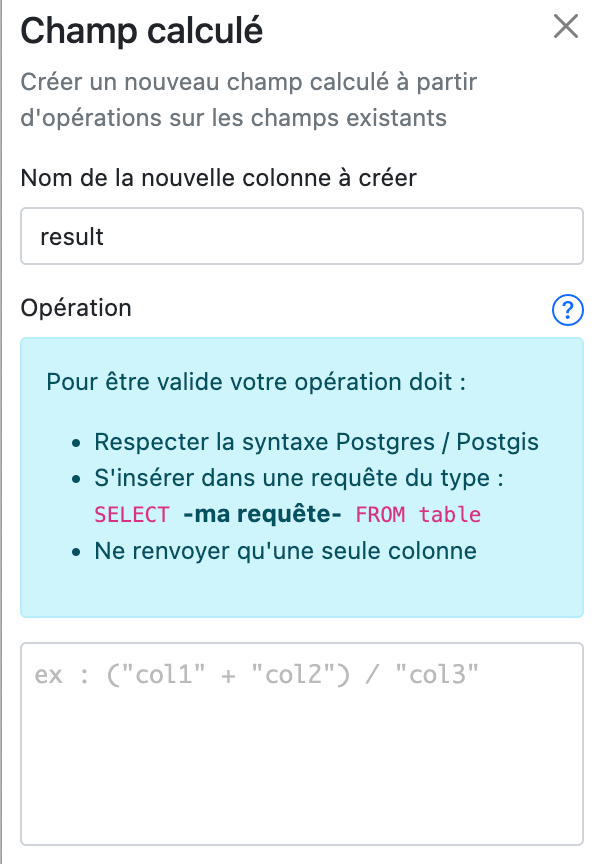This screenshot has height=864, width=602.
Task: Select the "S'insérer dans une requête" bullet line
Action: point(298,479)
